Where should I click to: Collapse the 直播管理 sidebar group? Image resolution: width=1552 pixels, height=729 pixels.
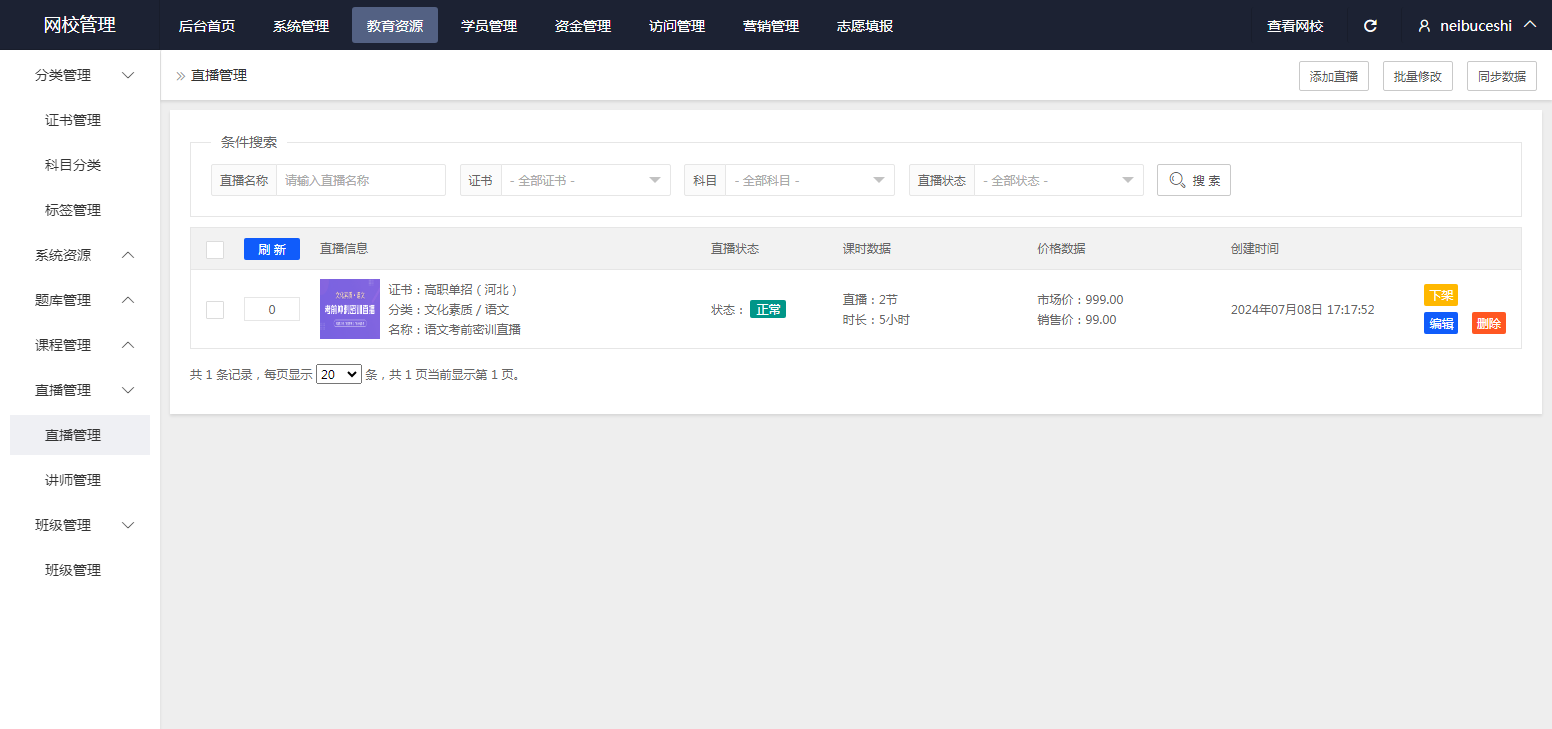(x=128, y=390)
